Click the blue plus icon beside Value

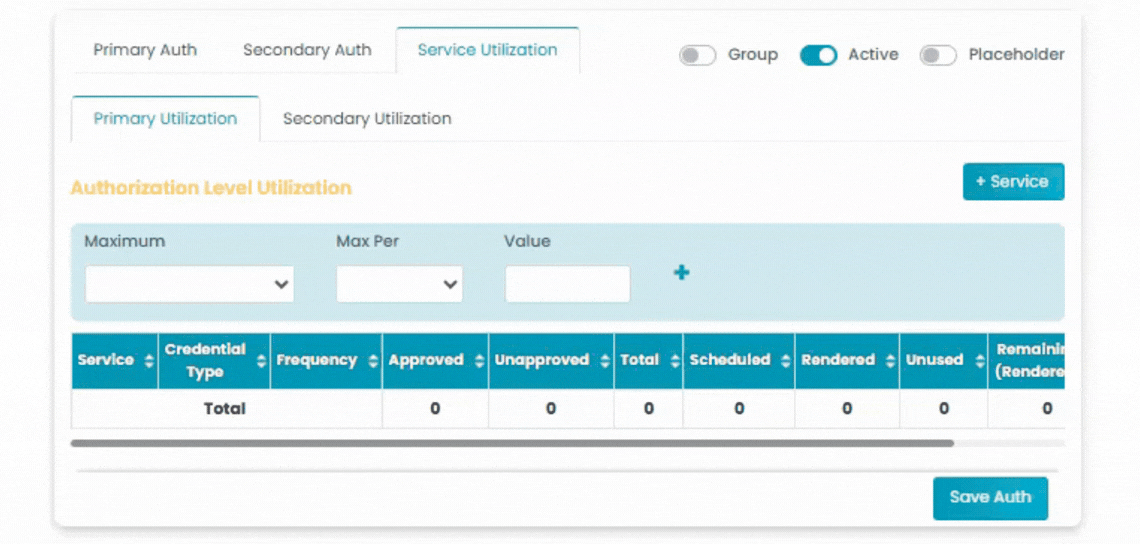(681, 272)
